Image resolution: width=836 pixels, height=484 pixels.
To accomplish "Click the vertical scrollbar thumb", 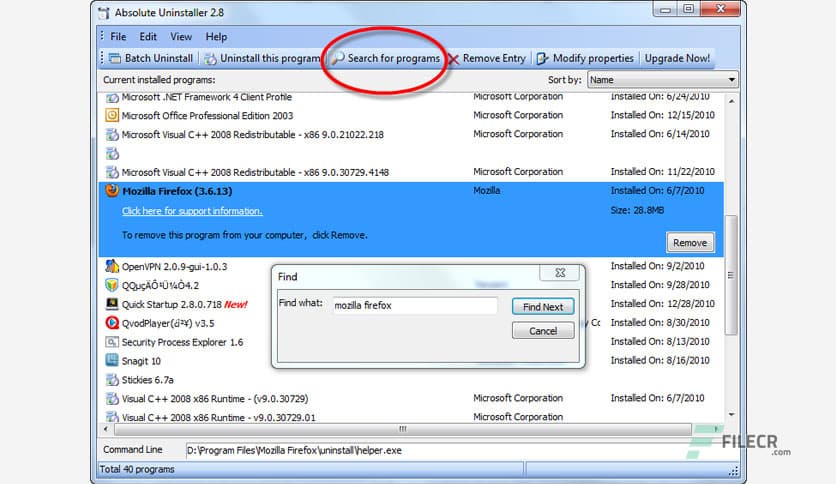I will [732, 275].
